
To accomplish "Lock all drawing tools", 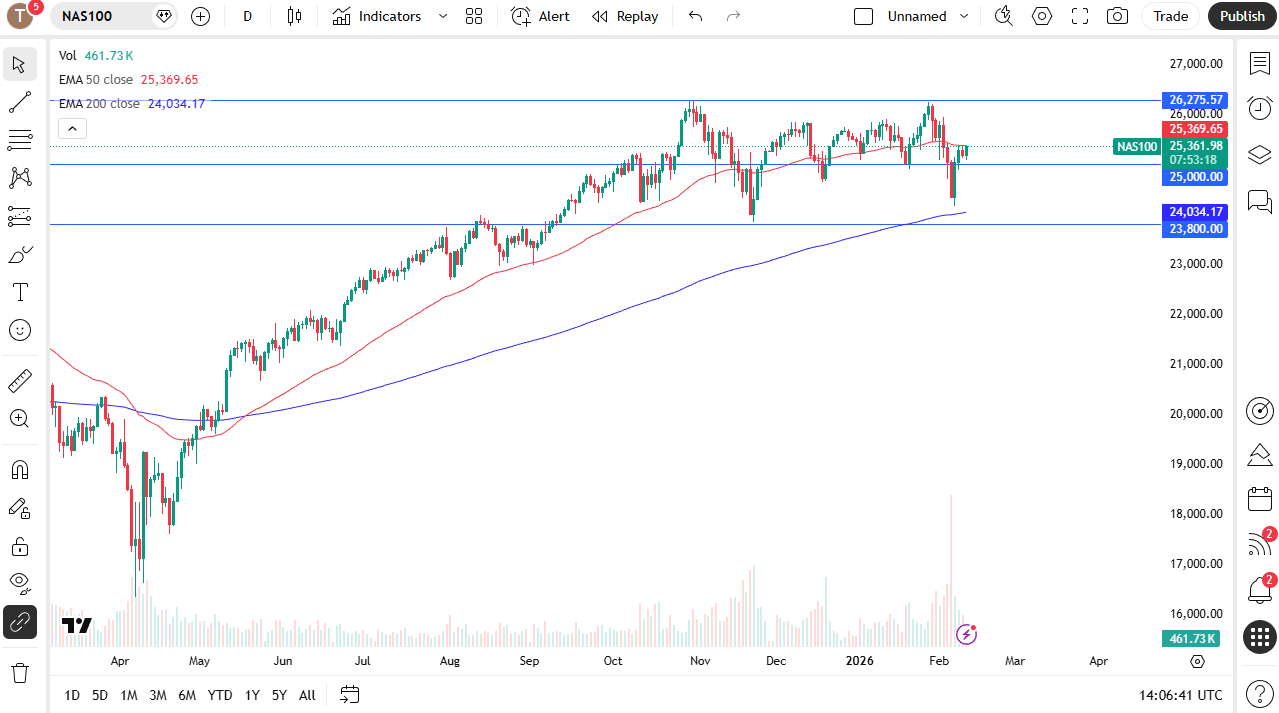I will 19,546.
